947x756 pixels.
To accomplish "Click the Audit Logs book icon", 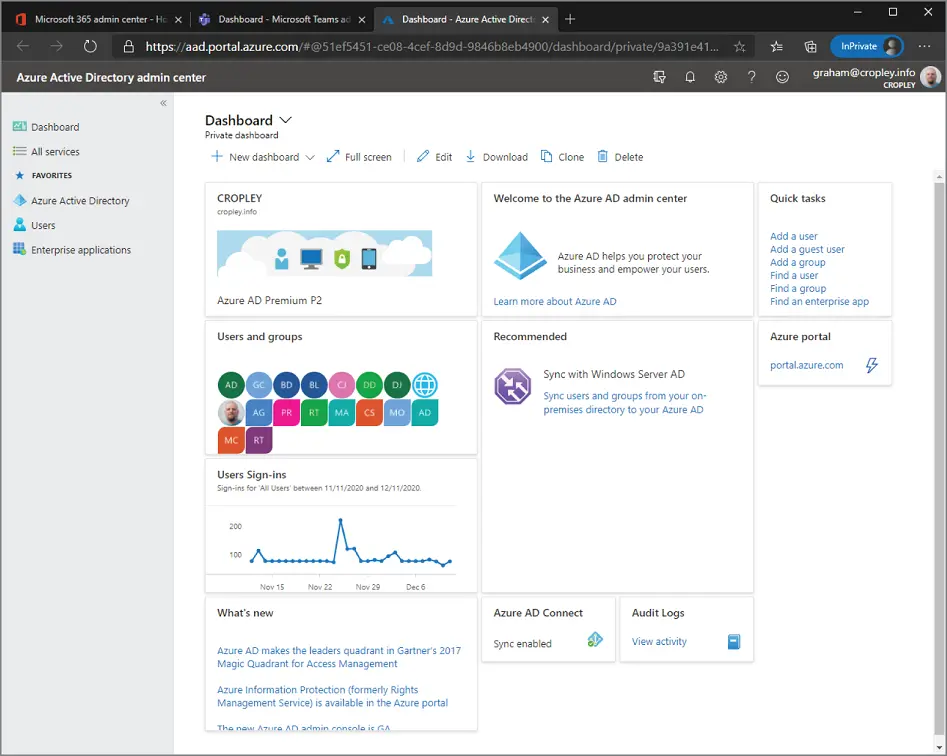I will point(734,642).
